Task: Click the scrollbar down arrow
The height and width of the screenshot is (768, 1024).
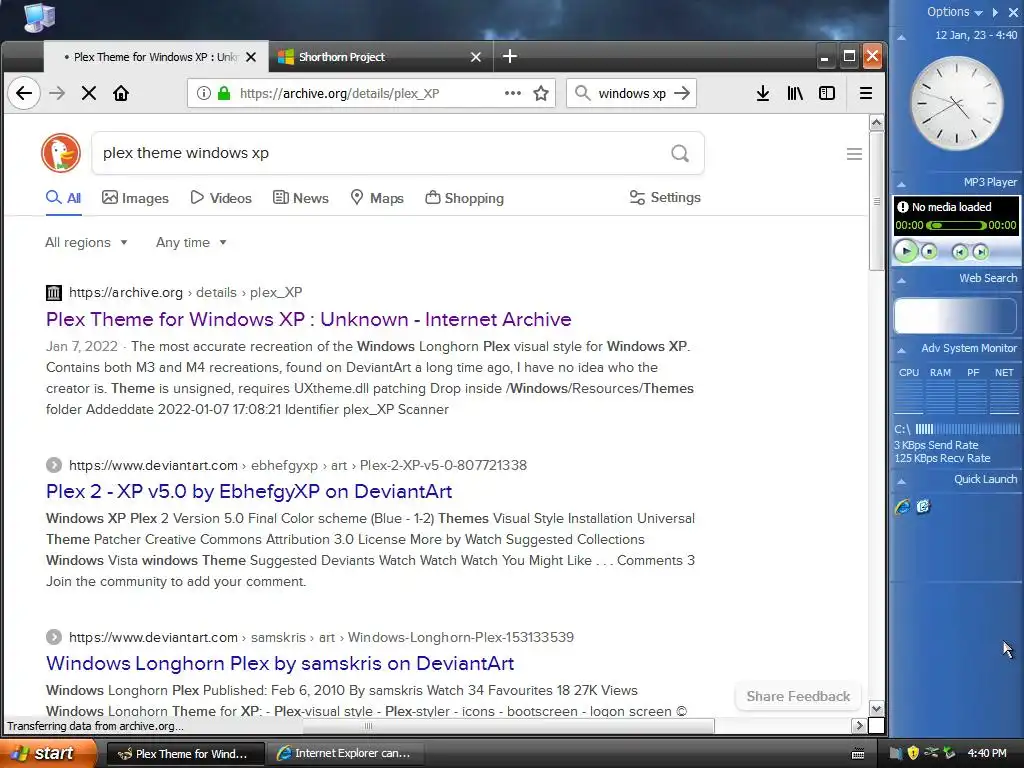Action: (x=876, y=709)
